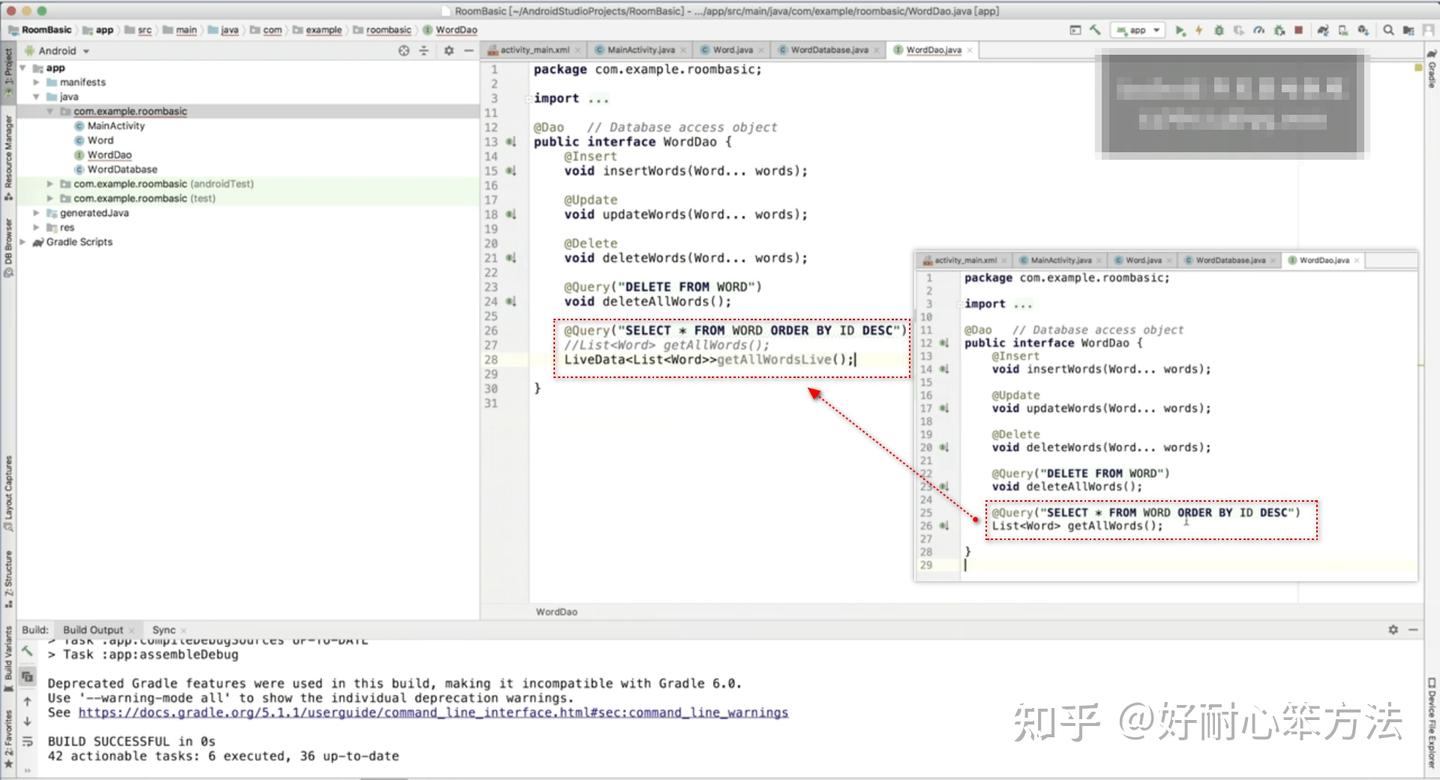The image size is (1440, 780).
Task: Expand the Gradle Scripts node
Action: (x=23, y=242)
